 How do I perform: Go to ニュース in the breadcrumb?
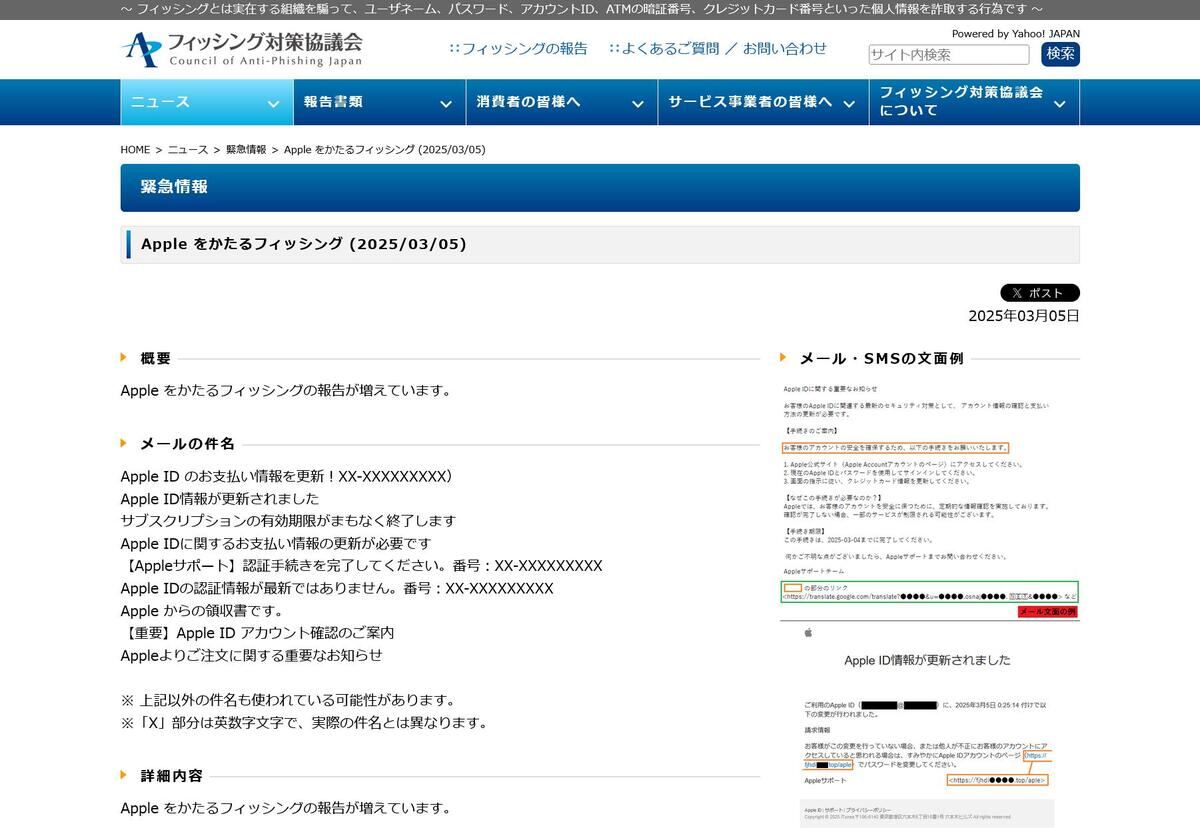point(188,150)
